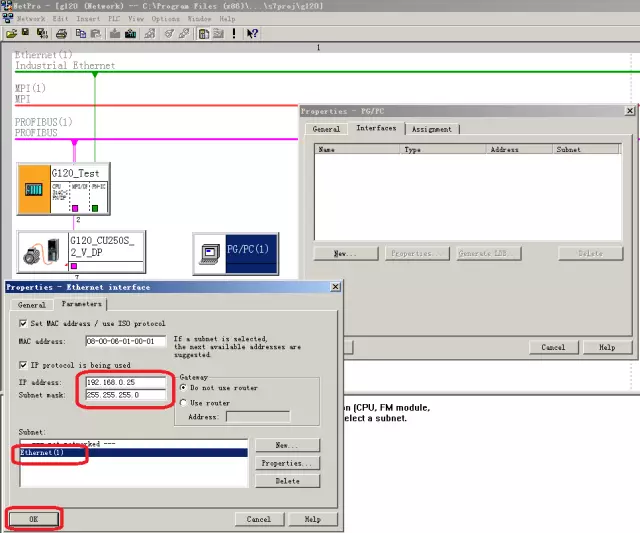The width and height of the screenshot is (640, 533).
Task: Select the G120_Test station icon
Action: [33, 191]
